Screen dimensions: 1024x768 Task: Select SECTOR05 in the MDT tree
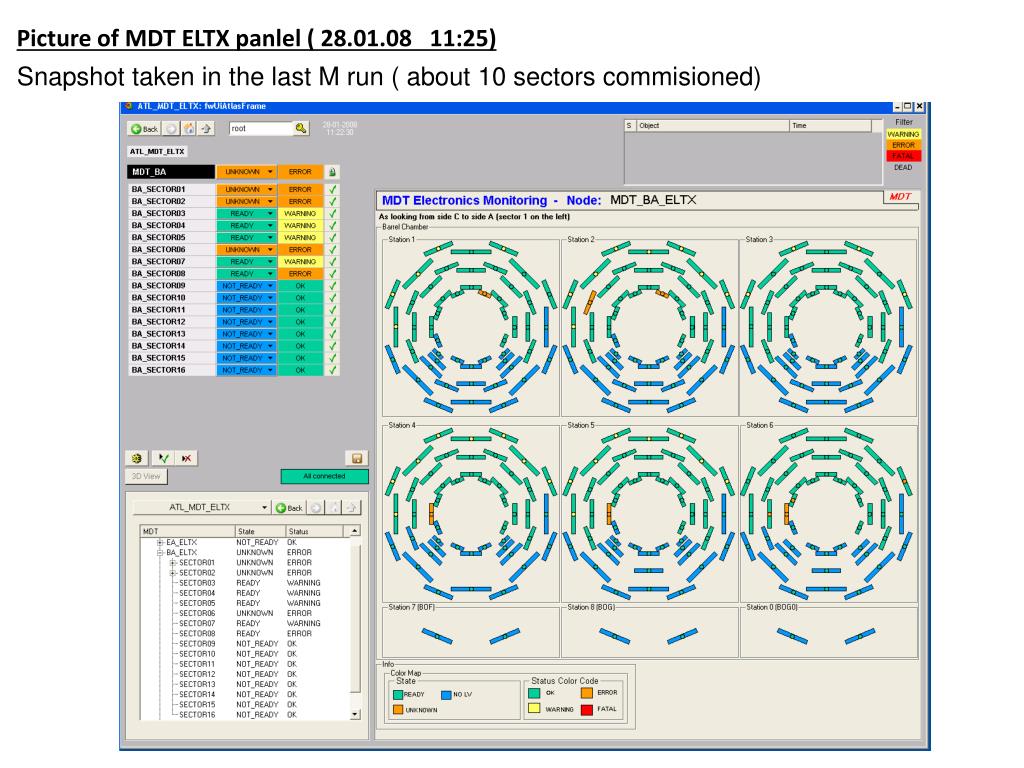coord(197,603)
